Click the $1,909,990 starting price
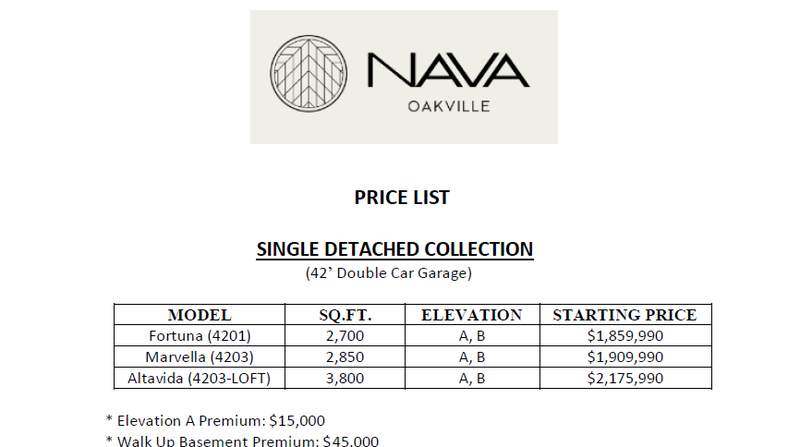This screenshot has height=447, width=800. 624,357
